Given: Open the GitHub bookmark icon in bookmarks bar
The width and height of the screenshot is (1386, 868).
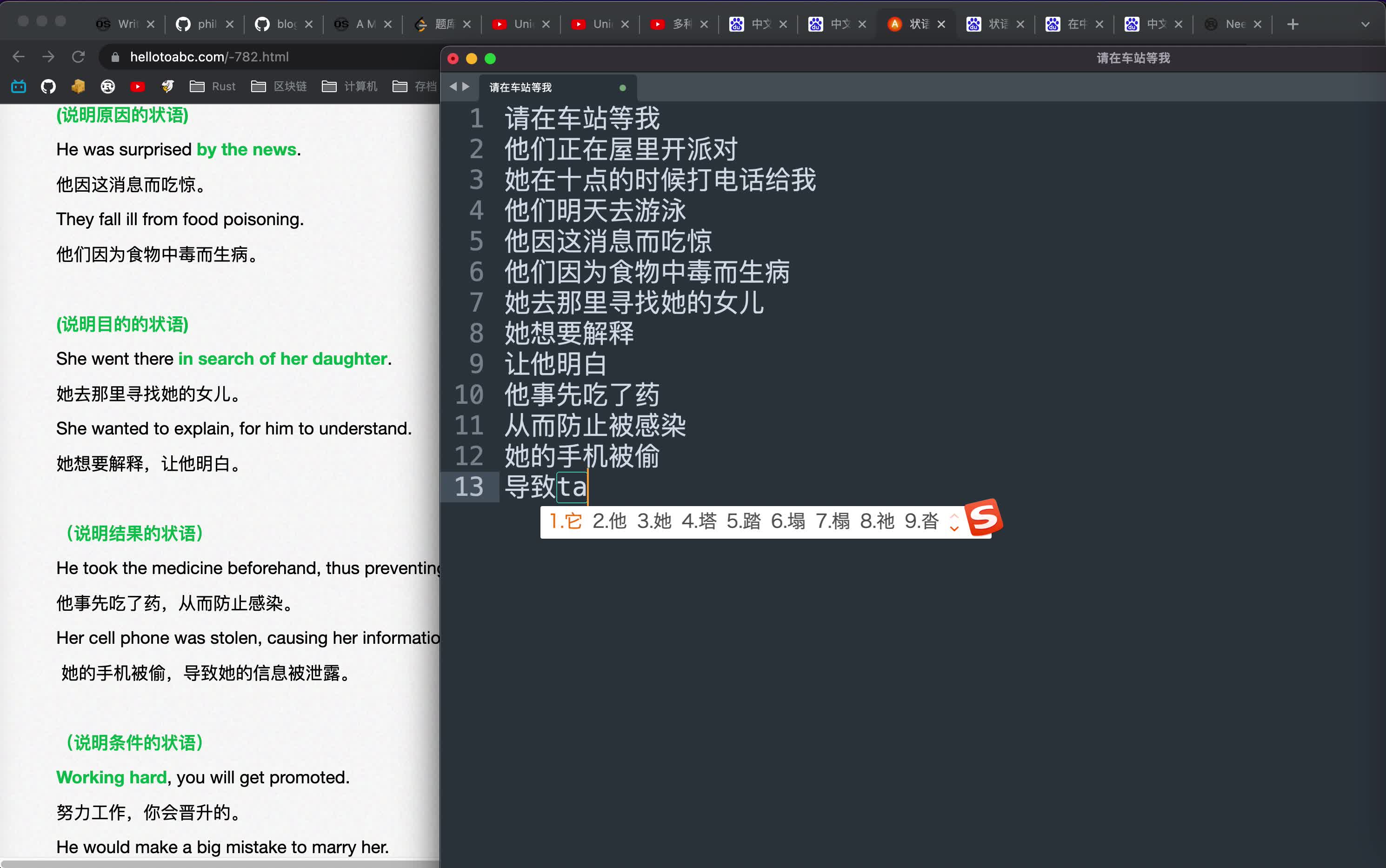Looking at the screenshot, I should (x=48, y=86).
